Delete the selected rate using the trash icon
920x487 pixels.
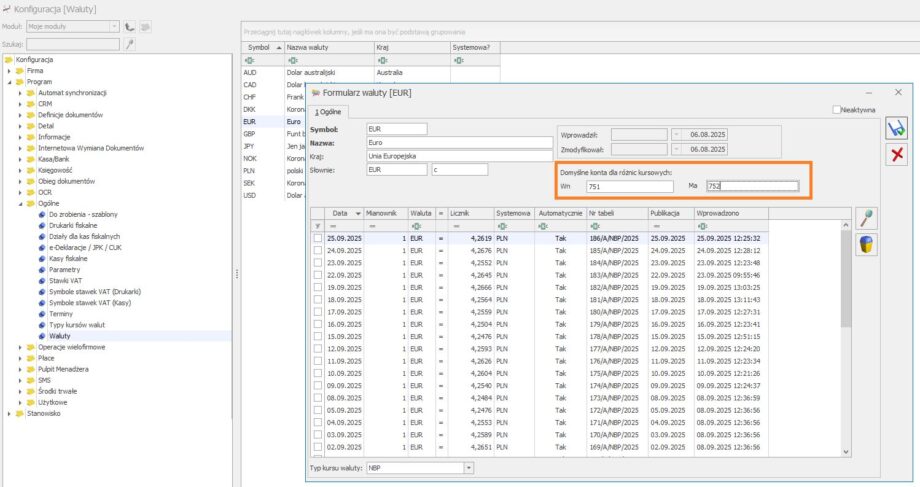(x=868, y=246)
